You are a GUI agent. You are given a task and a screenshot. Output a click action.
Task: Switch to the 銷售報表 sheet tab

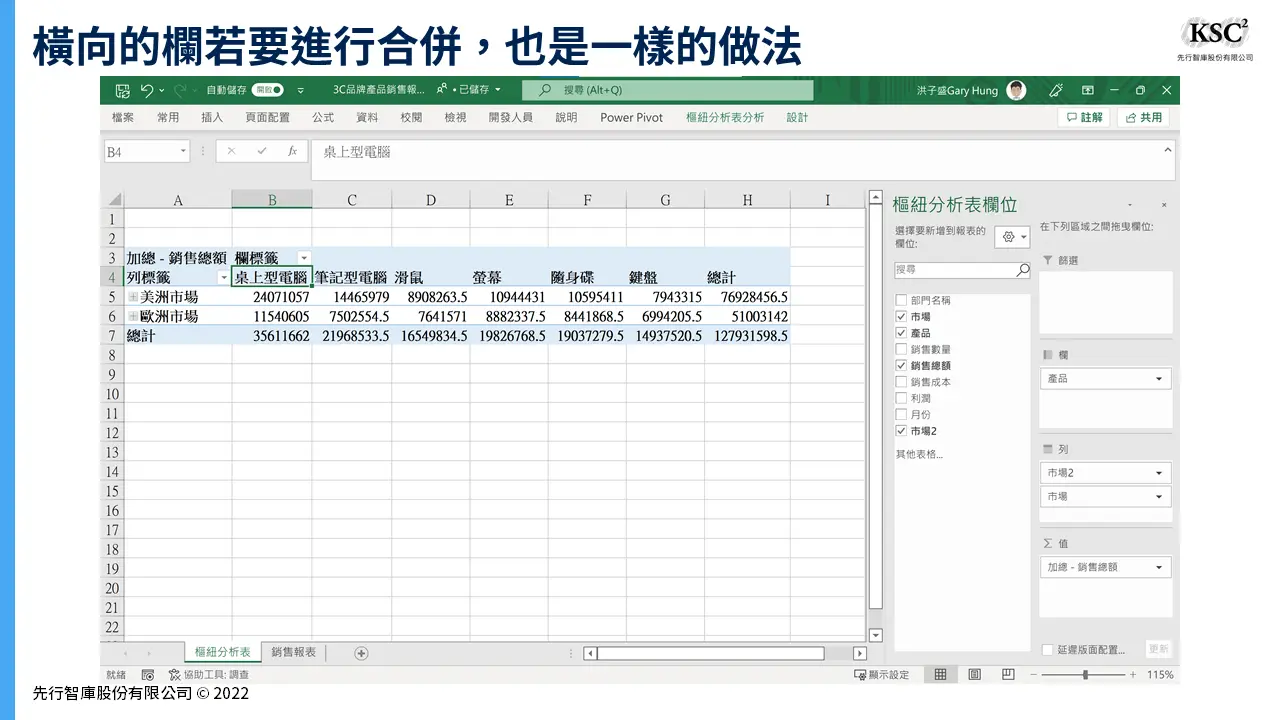(294, 652)
